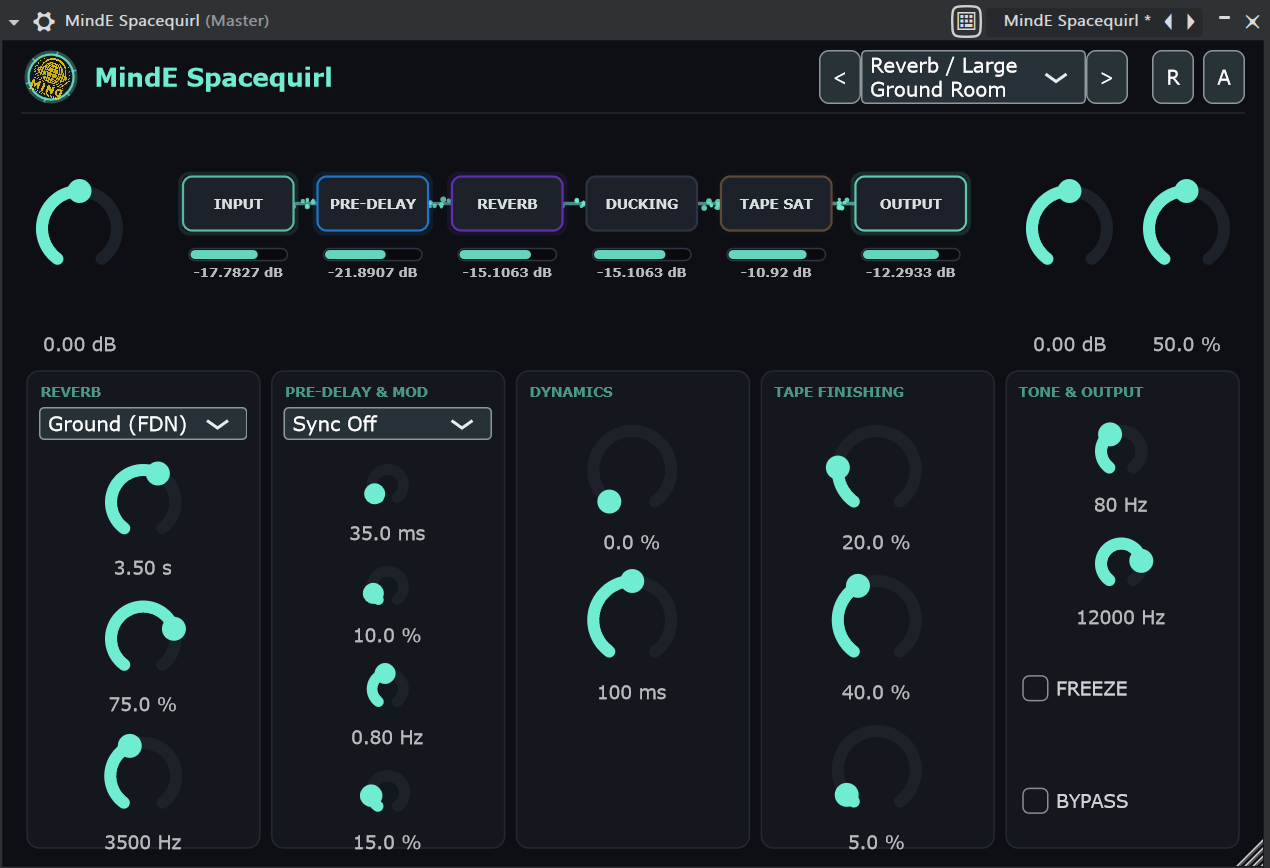Screen dimensions: 1270x868
Task: Enable the BYPASS checkbox
Action: pyautogui.click(x=1035, y=800)
